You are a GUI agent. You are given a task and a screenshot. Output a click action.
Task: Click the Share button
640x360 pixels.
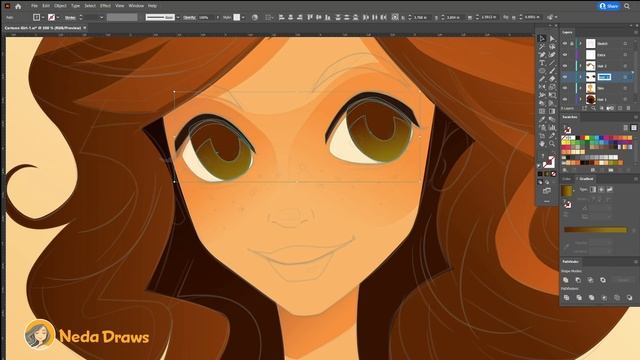click(x=609, y=6)
